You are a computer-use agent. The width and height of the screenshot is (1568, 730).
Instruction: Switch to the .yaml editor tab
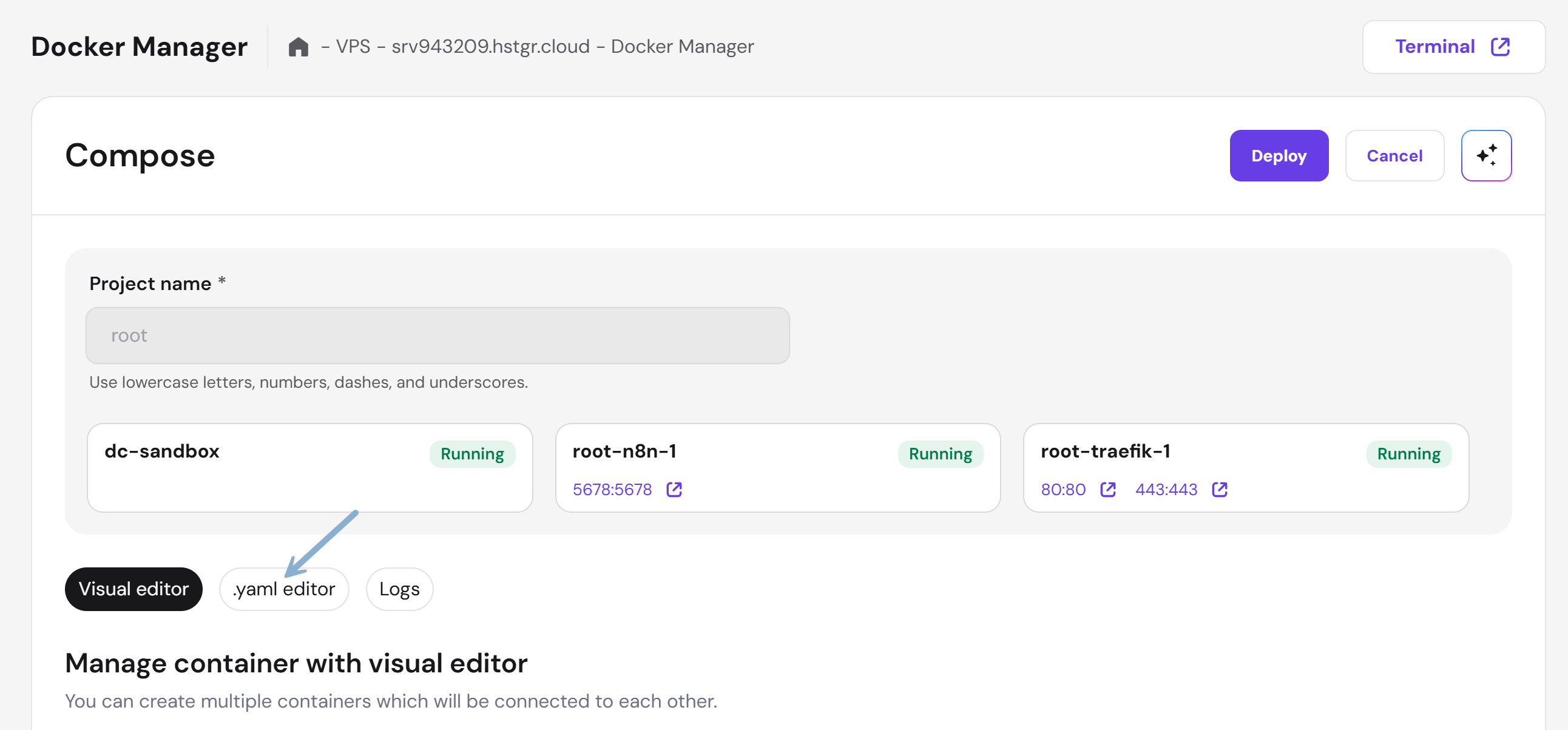coord(283,589)
